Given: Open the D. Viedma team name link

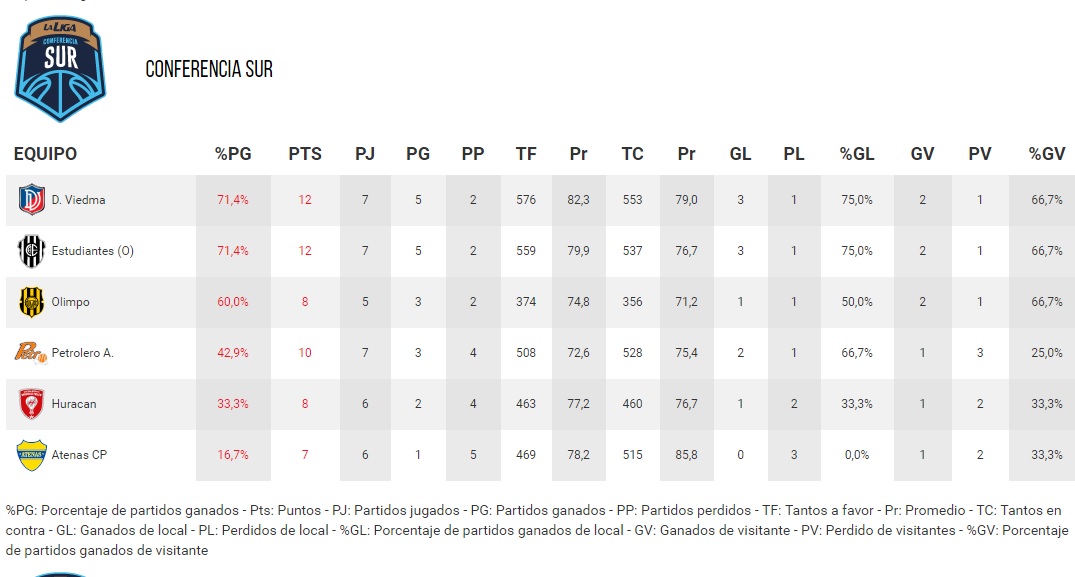Looking at the screenshot, I should tap(78, 200).
